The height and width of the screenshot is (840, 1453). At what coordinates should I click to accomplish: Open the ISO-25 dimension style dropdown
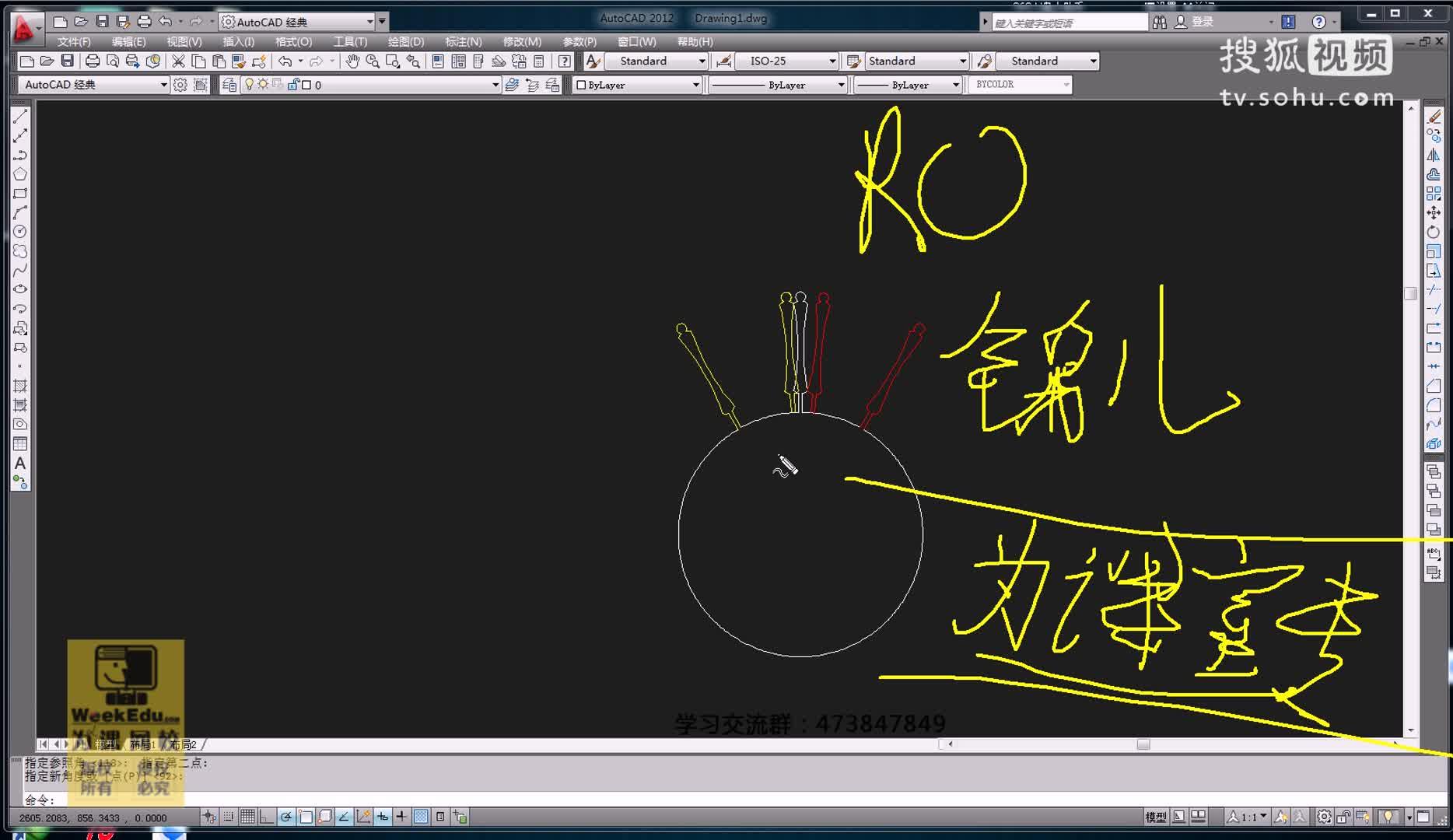point(832,61)
